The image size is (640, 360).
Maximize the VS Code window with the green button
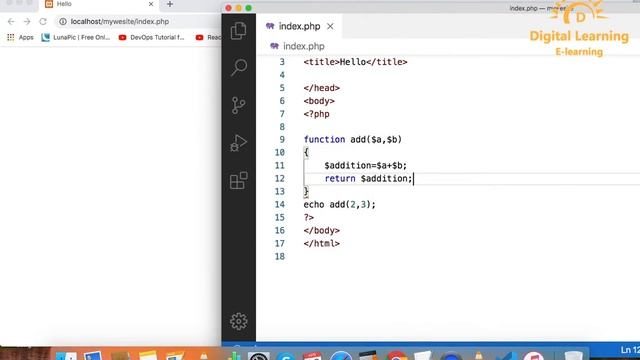(248, 8)
